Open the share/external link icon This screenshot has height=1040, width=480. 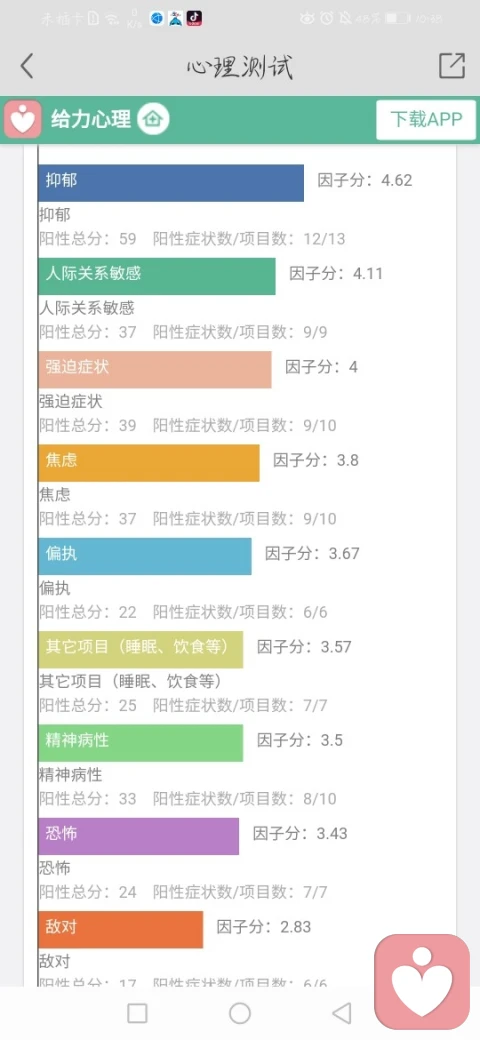451,66
